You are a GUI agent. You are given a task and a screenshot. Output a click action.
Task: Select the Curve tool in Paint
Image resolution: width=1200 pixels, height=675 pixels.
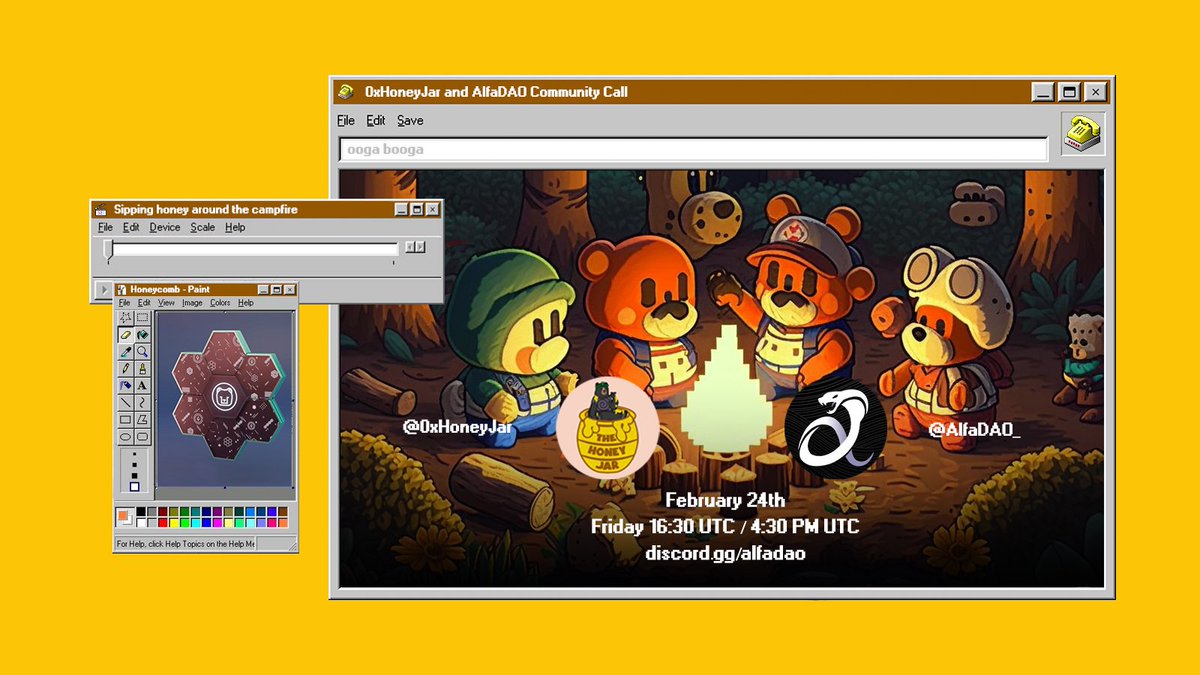142,402
